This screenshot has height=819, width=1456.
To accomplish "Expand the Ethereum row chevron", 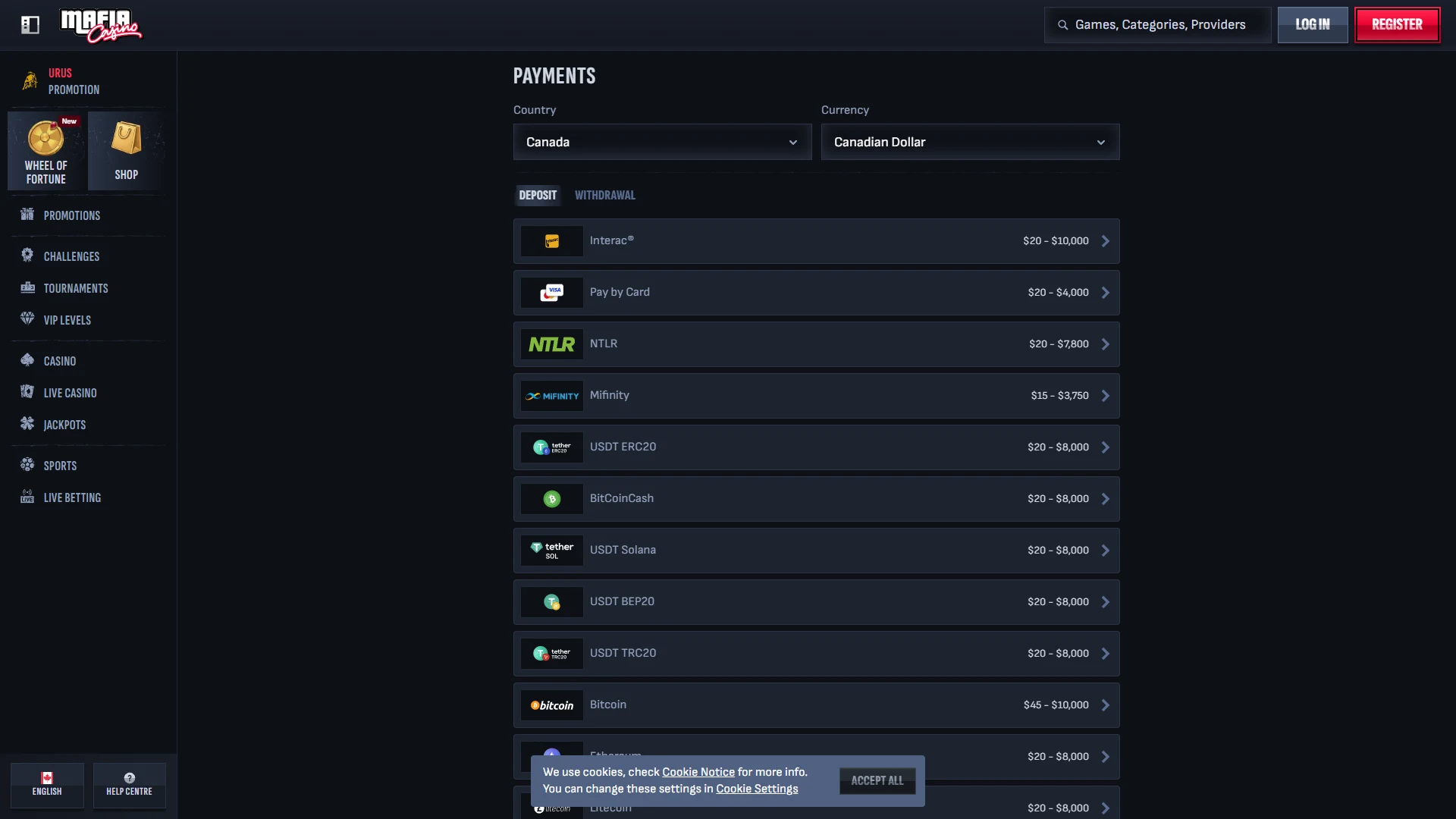I will pyautogui.click(x=1106, y=757).
